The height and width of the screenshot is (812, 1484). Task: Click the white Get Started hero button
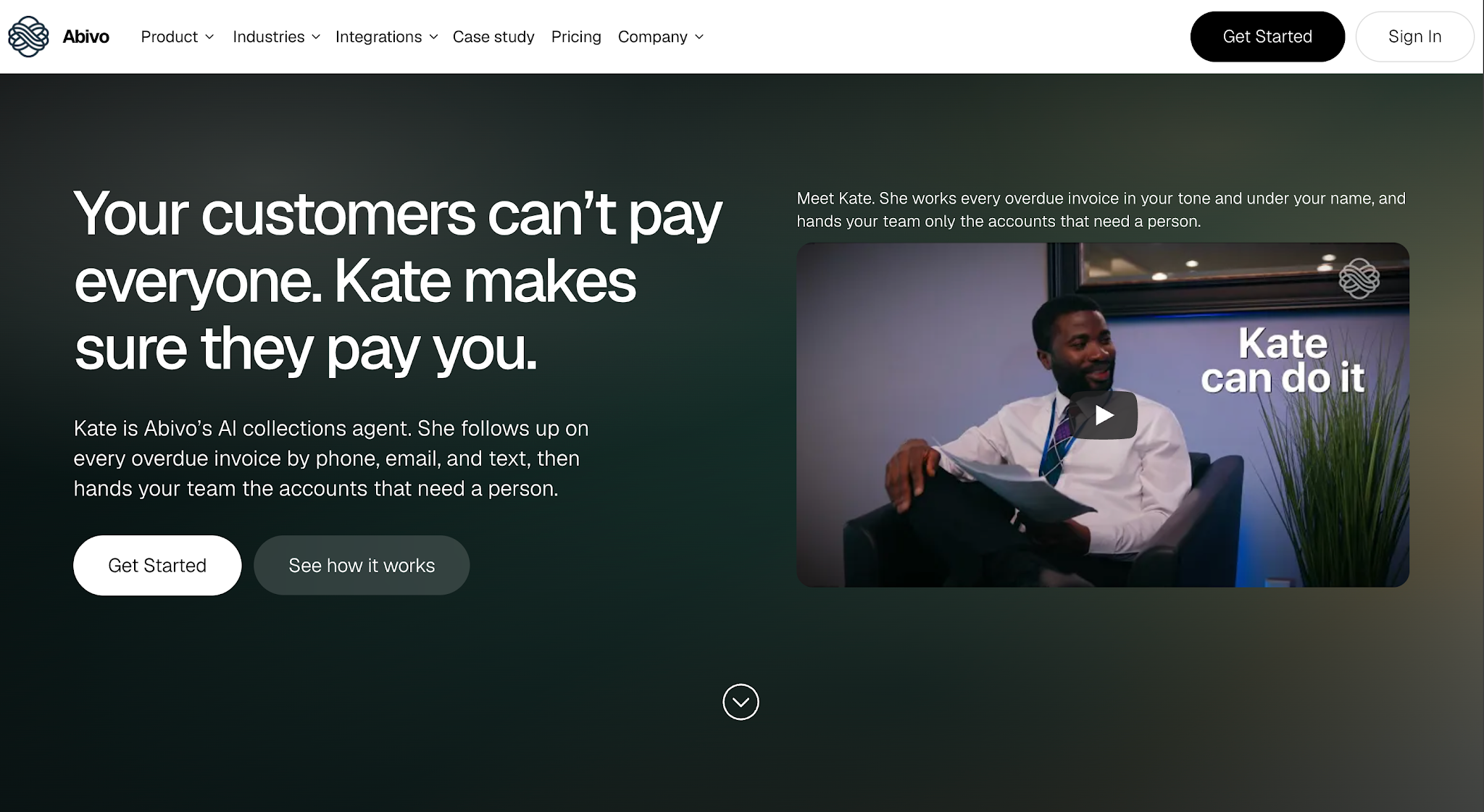pos(157,565)
